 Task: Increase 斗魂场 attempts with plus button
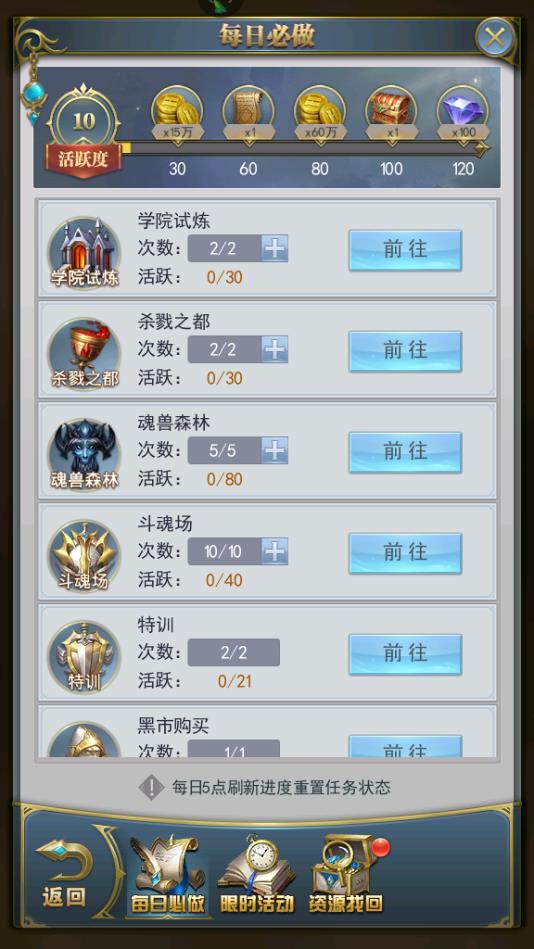(x=275, y=551)
